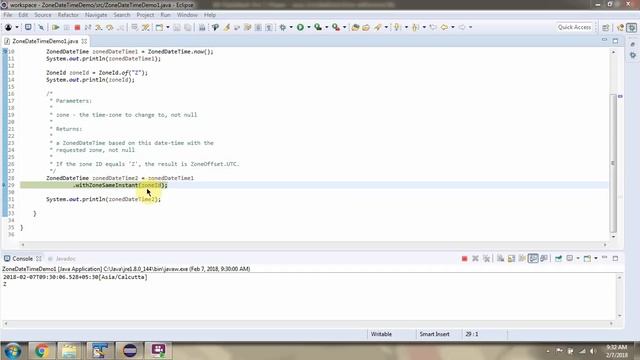Open the Window menu
Viewport: 640px width, 360px height.
tap(187, 15)
